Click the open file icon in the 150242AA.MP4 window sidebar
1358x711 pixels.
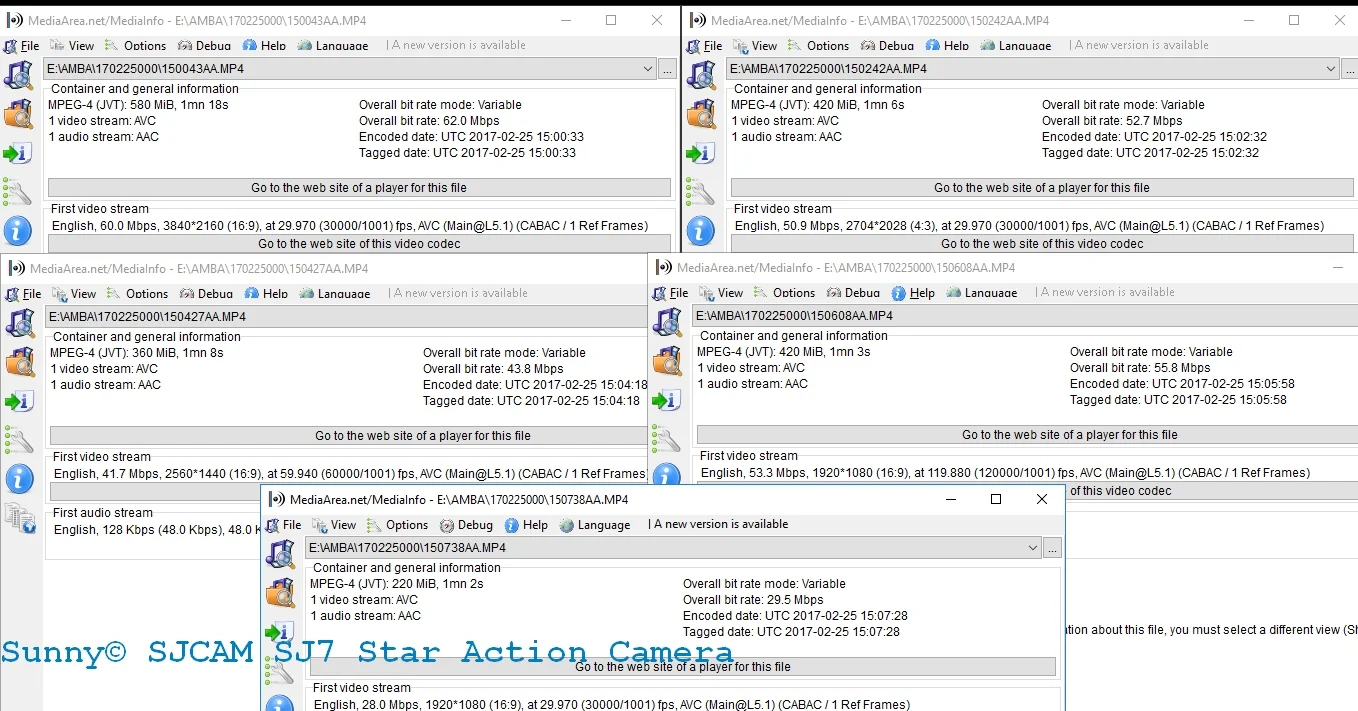pyautogui.click(x=701, y=75)
